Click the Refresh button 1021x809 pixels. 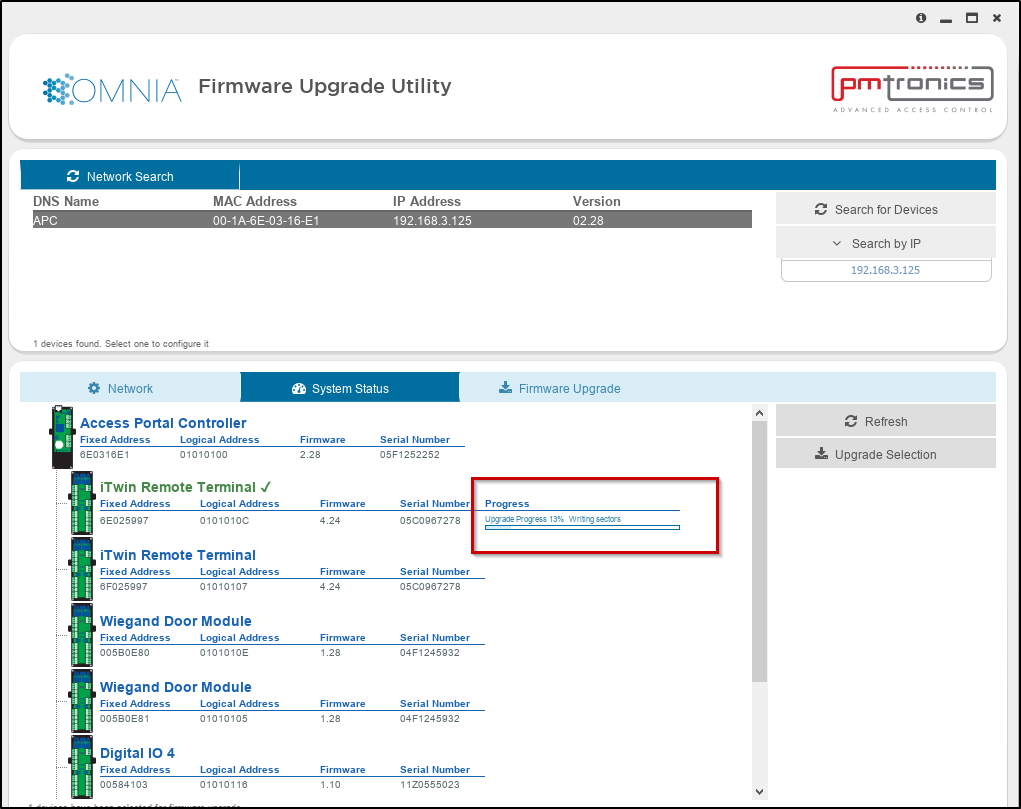click(886, 421)
